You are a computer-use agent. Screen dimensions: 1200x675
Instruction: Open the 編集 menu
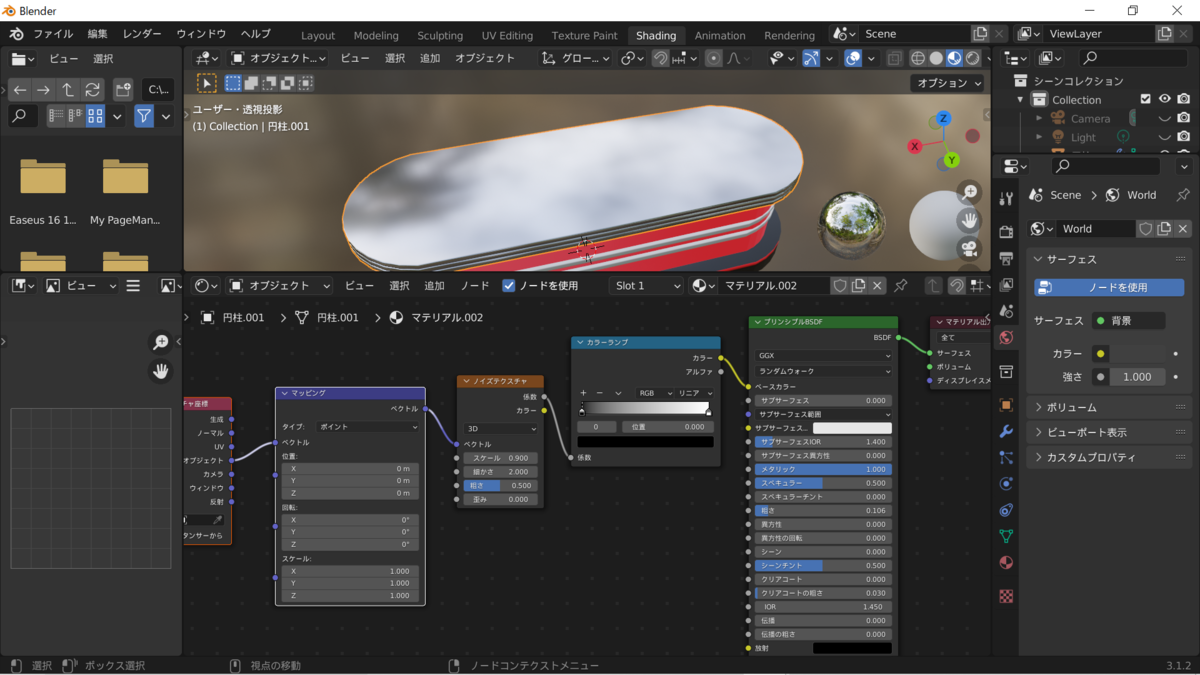point(98,34)
